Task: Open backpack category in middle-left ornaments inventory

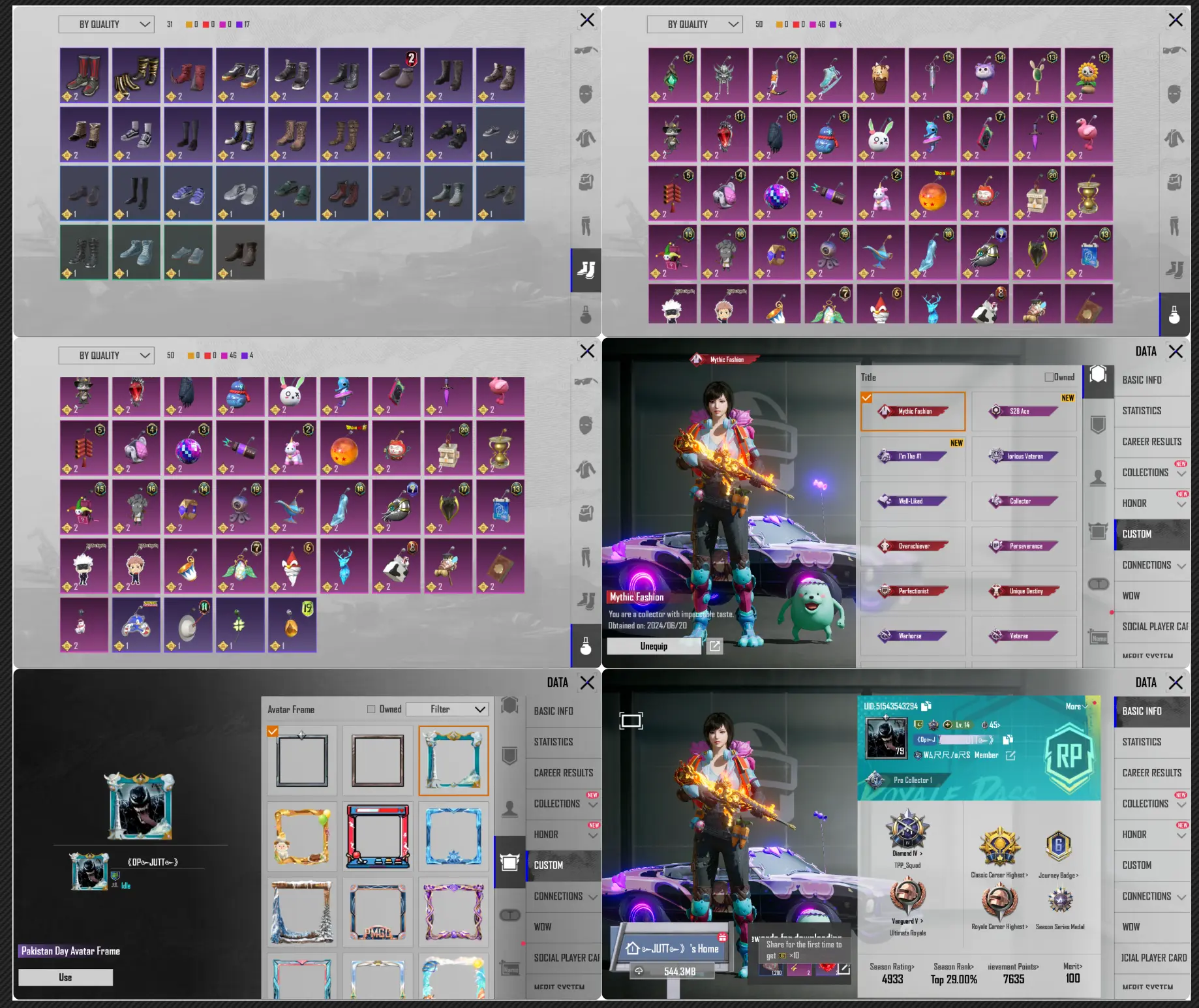Action: pos(586,513)
